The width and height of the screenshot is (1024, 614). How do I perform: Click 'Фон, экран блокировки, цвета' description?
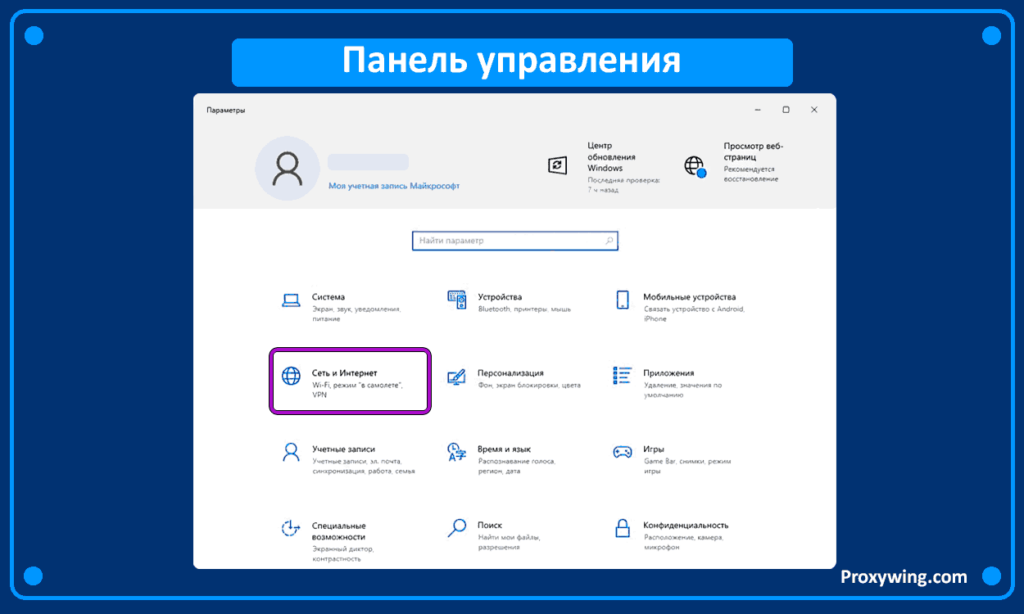(x=529, y=385)
